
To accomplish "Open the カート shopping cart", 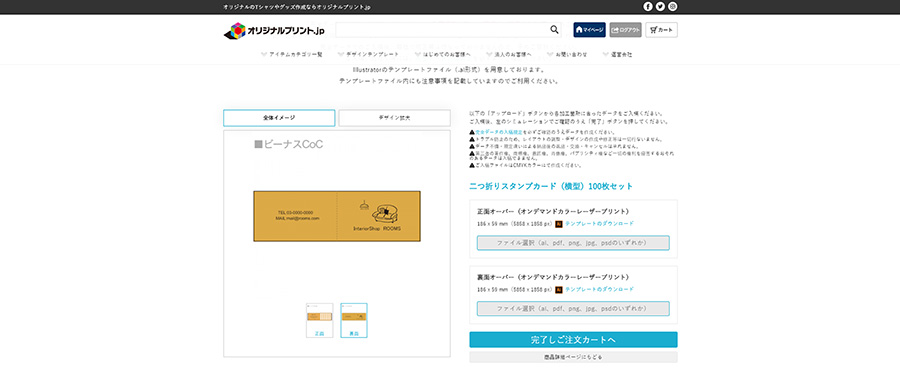I will [661, 30].
